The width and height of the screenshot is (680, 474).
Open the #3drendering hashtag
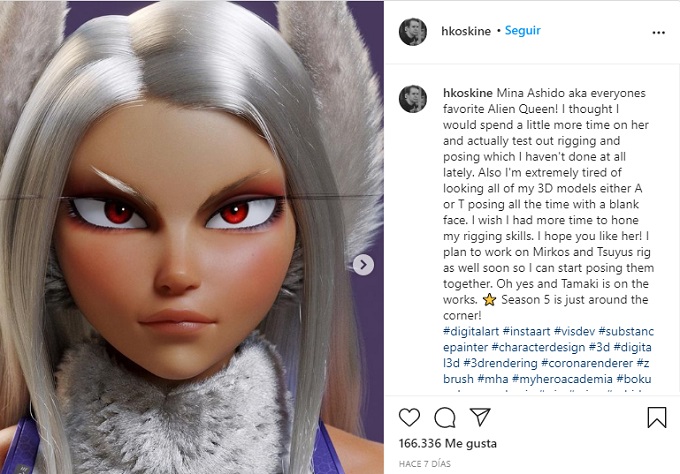(x=500, y=363)
